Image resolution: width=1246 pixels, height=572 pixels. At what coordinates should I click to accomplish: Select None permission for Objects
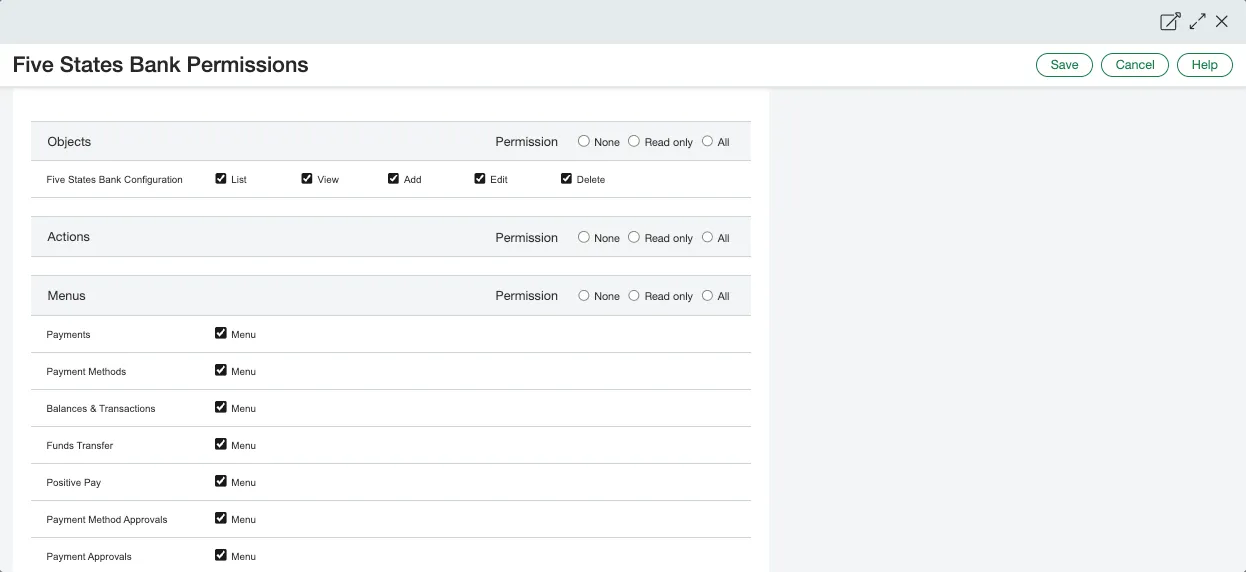pyautogui.click(x=584, y=141)
